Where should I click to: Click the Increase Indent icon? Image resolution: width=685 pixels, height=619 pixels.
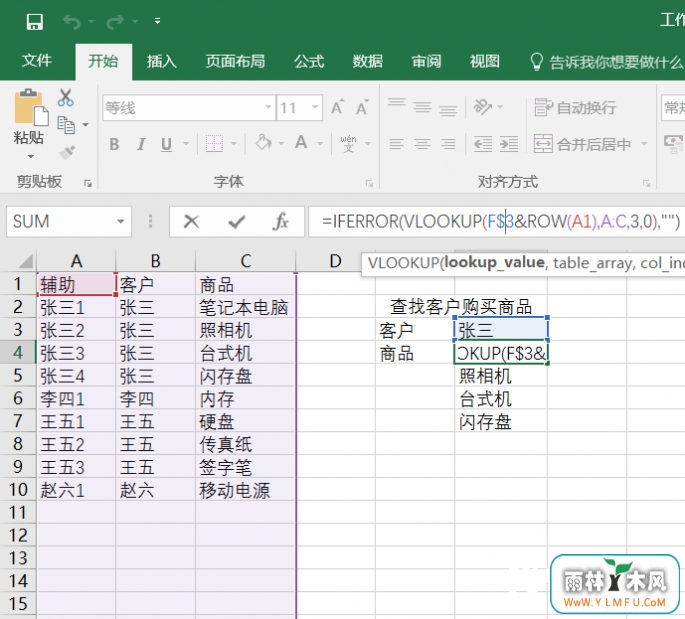click(x=509, y=144)
